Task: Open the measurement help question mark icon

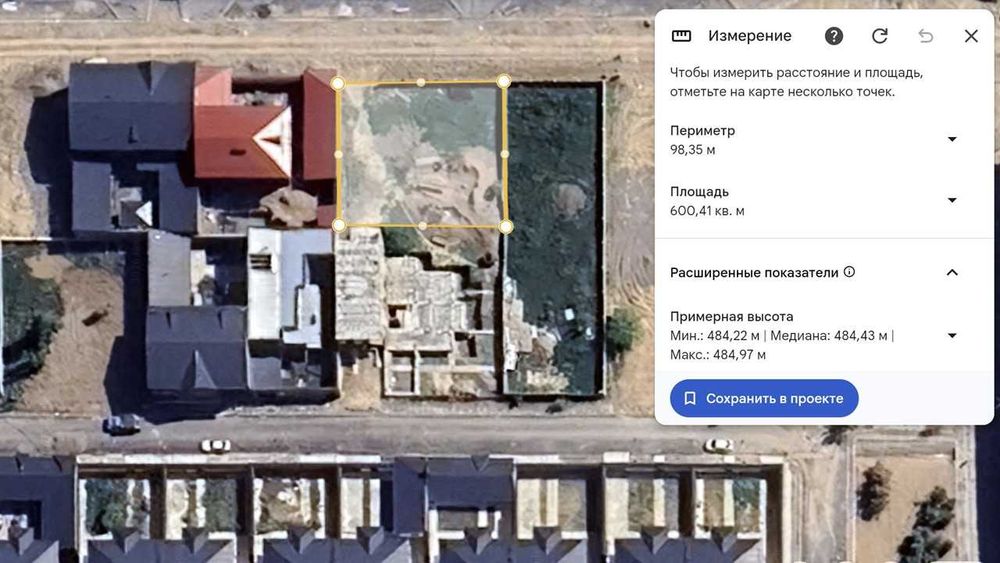Action: [834, 36]
